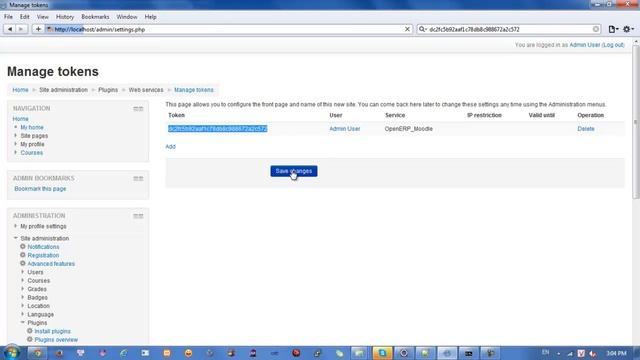The width and height of the screenshot is (640, 360).
Task: Expand My home in navigation
Action: click(x=32, y=127)
